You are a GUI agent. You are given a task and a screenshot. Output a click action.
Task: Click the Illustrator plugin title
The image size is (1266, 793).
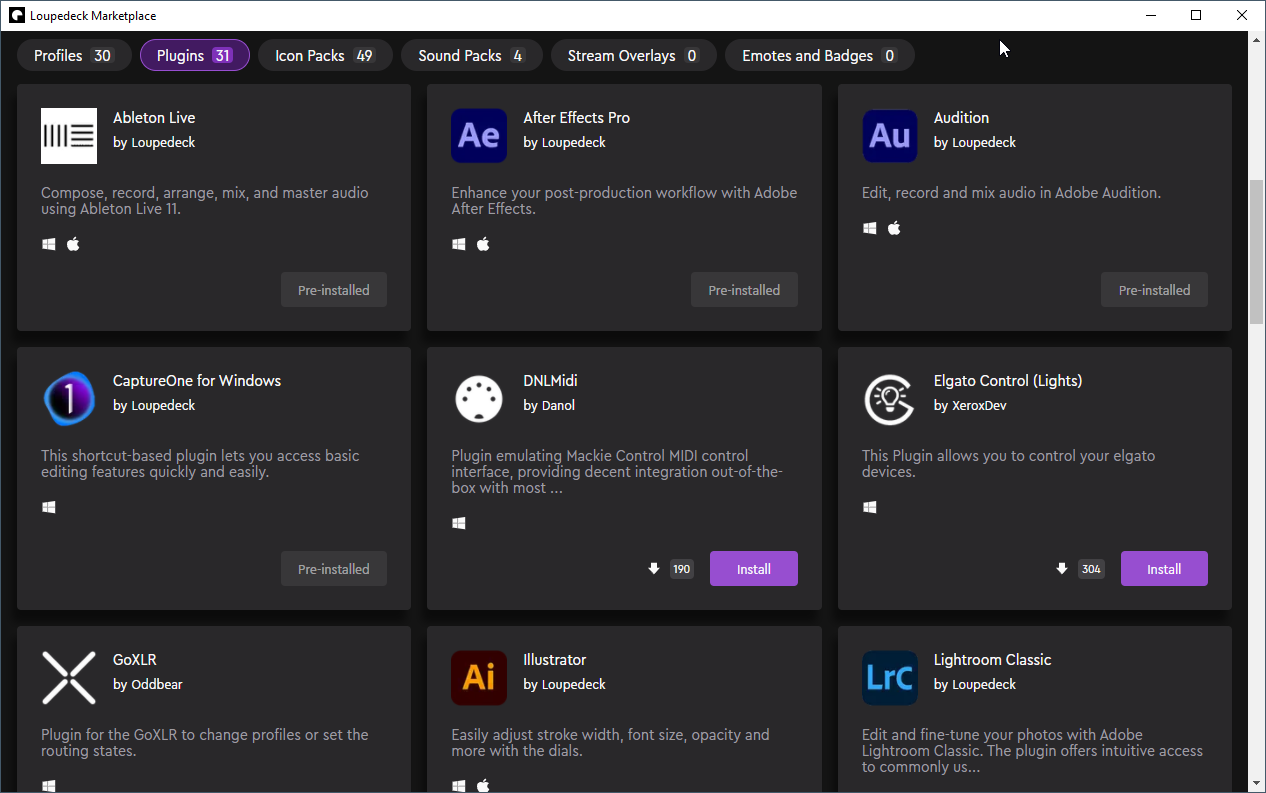555,660
